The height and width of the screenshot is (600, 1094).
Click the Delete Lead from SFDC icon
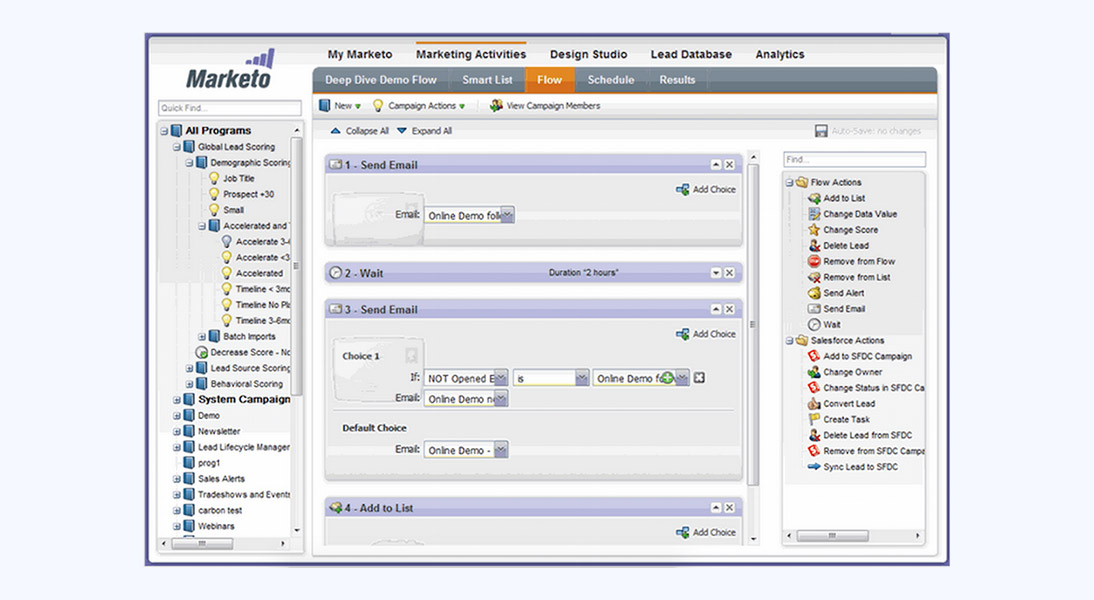814,435
